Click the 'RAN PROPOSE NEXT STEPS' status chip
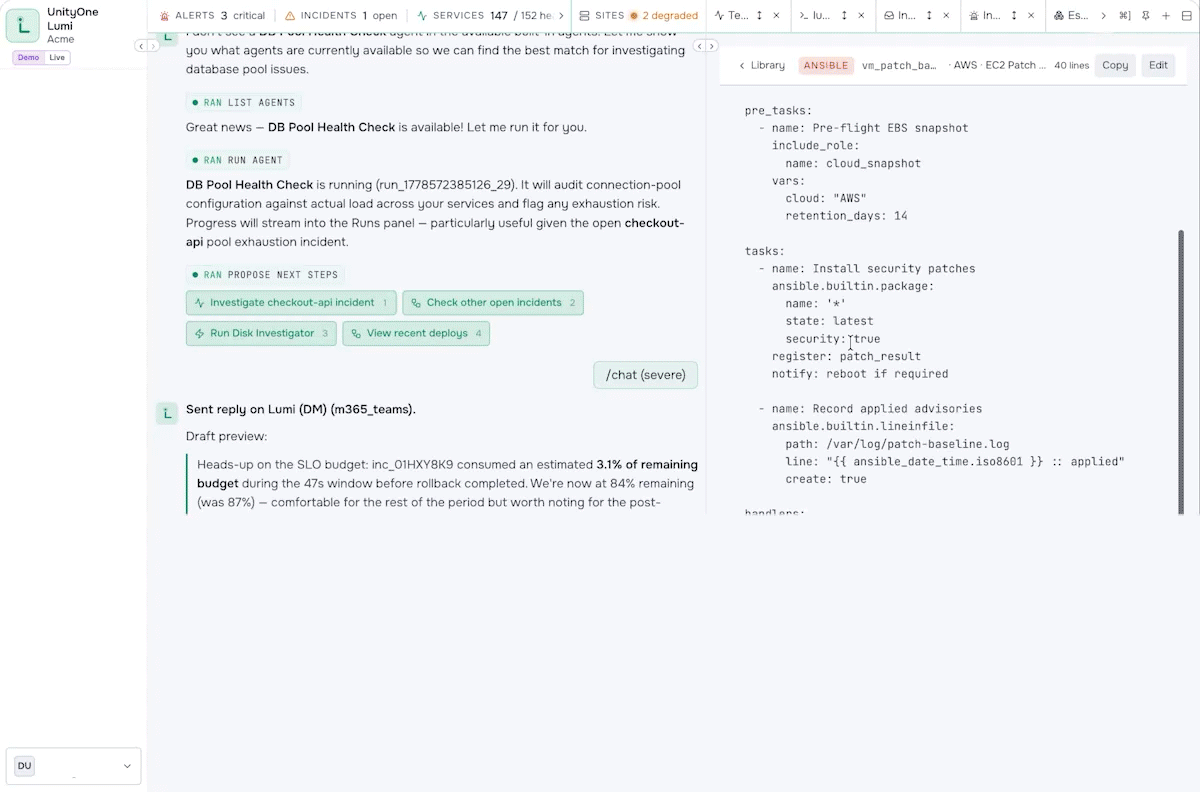This screenshot has height=792, width=1200. pos(265,275)
